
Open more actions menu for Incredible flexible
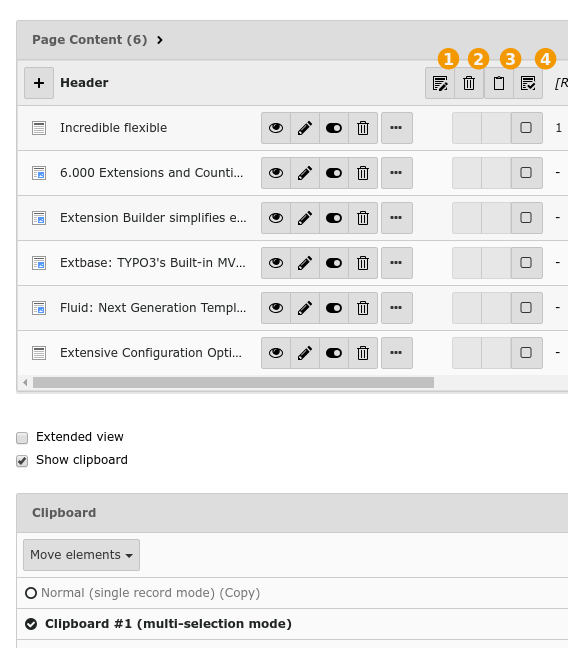point(396,128)
